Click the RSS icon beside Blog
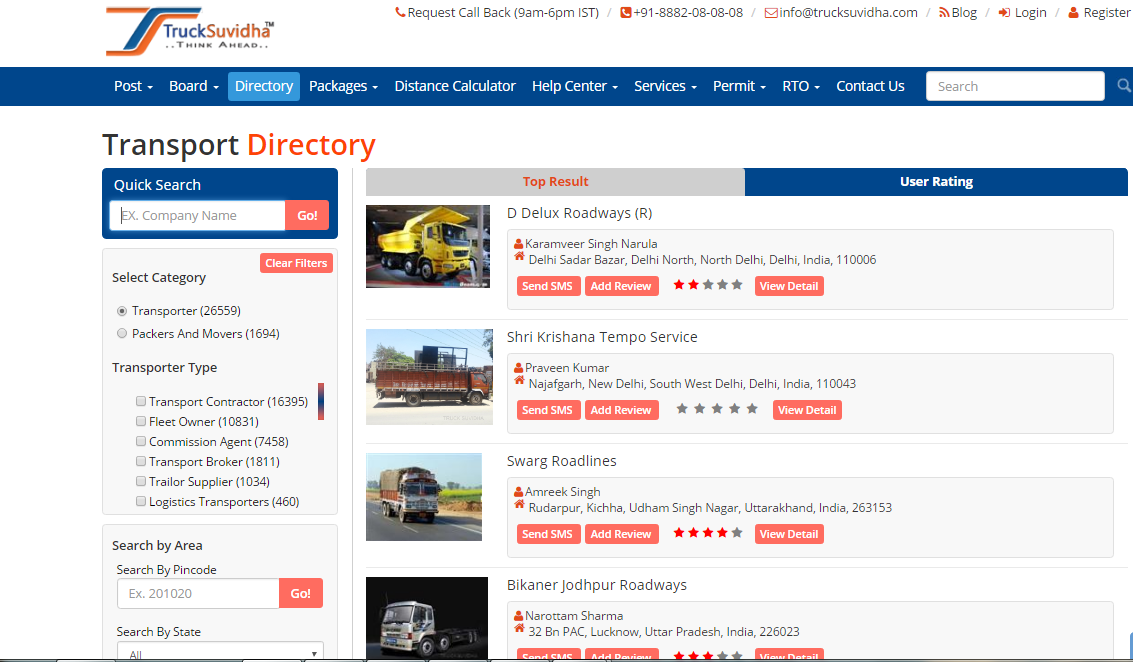 point(944,12)
